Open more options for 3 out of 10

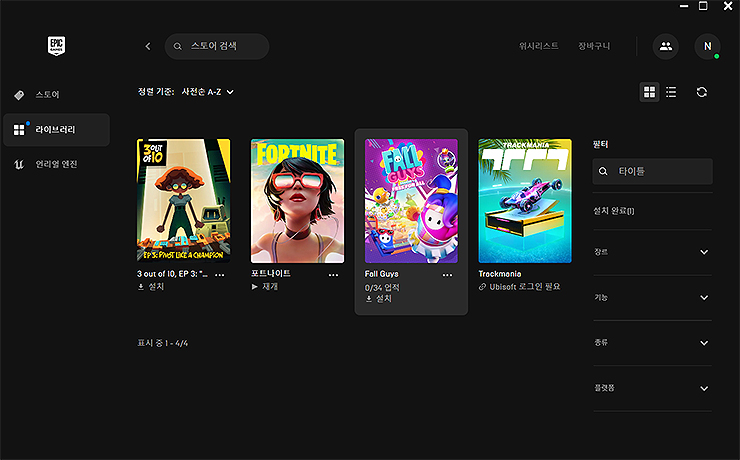[220, 275]
